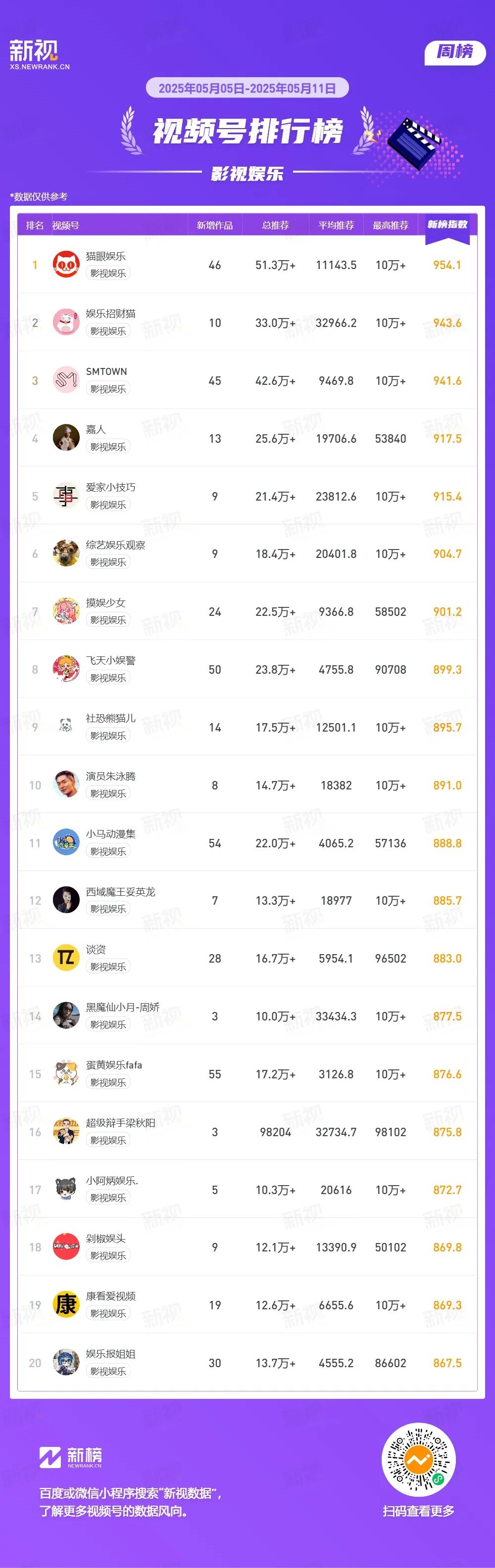Click the 新榜 logo in footer

tap(71, 1457)
